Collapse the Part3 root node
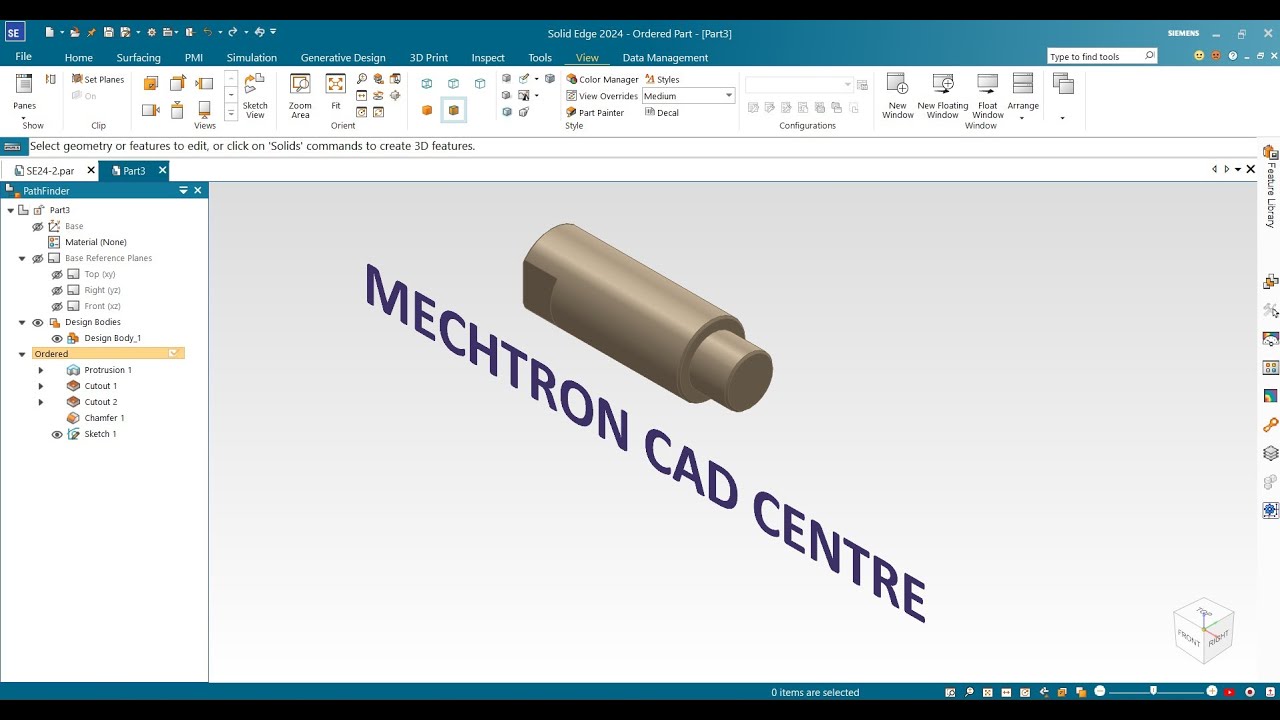Viewport: 1280px width, 720px height. (x=10, y=210)
